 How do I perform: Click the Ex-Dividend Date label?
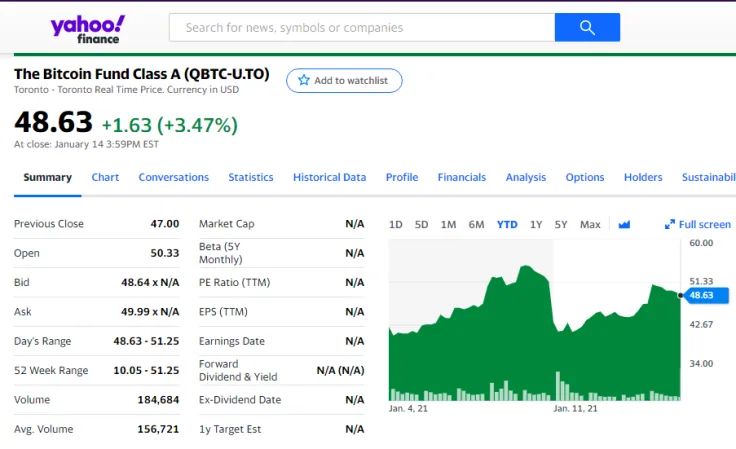240,400
